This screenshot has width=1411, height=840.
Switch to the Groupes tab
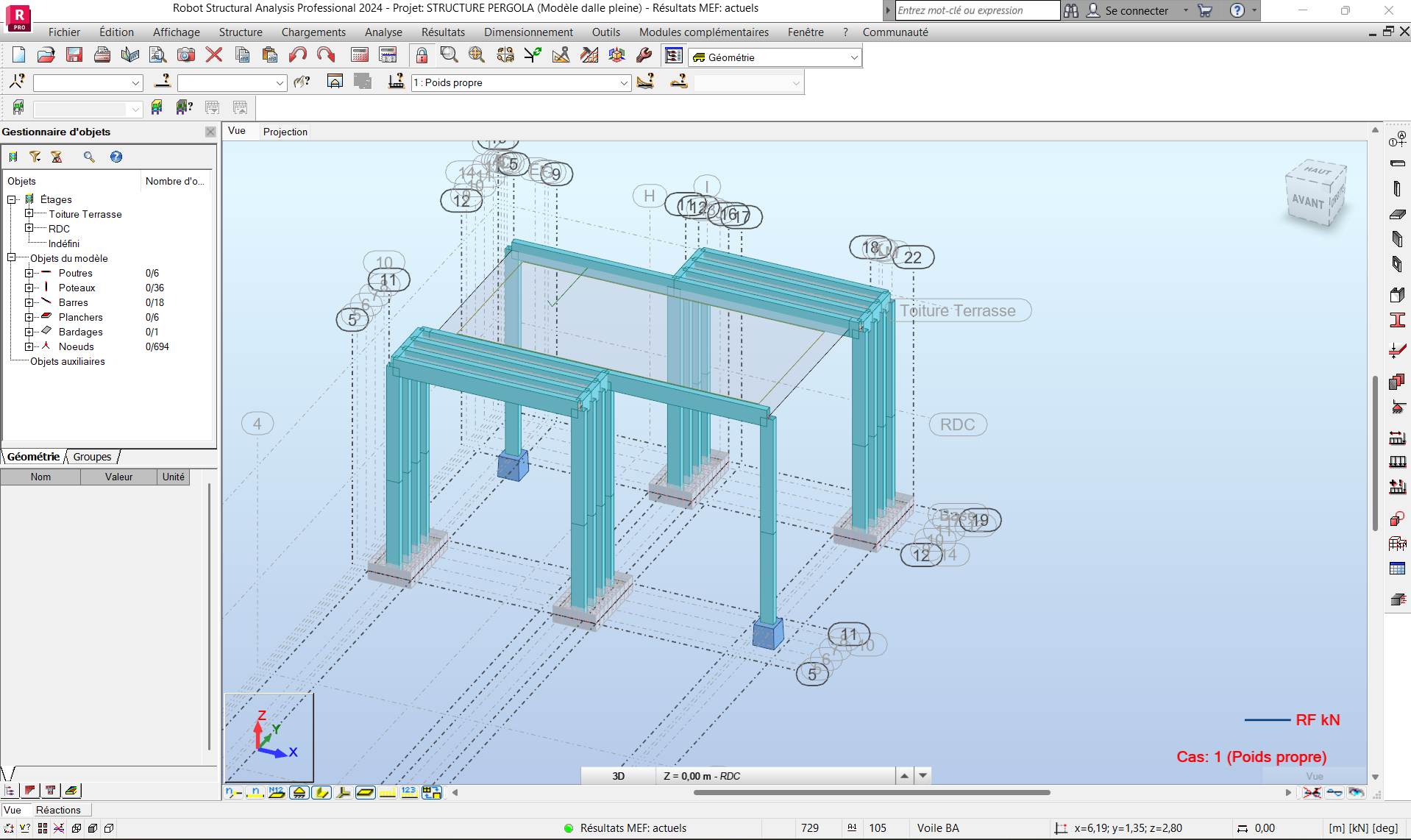click(x=92, y=457)
